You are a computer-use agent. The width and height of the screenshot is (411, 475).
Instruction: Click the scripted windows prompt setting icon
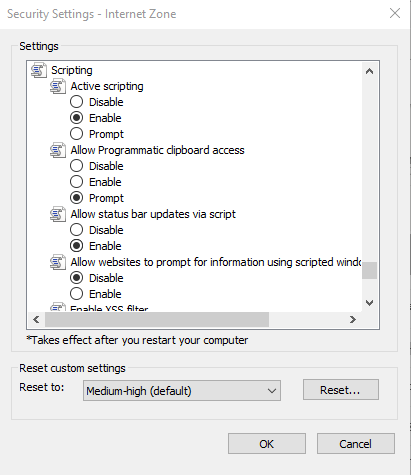click(x=58, y=262)
